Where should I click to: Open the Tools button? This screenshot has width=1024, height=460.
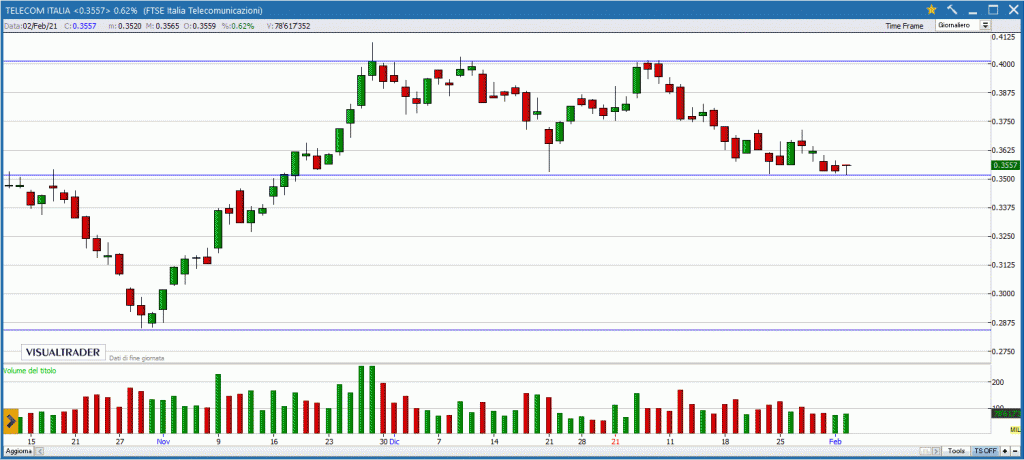pos(957,451)
